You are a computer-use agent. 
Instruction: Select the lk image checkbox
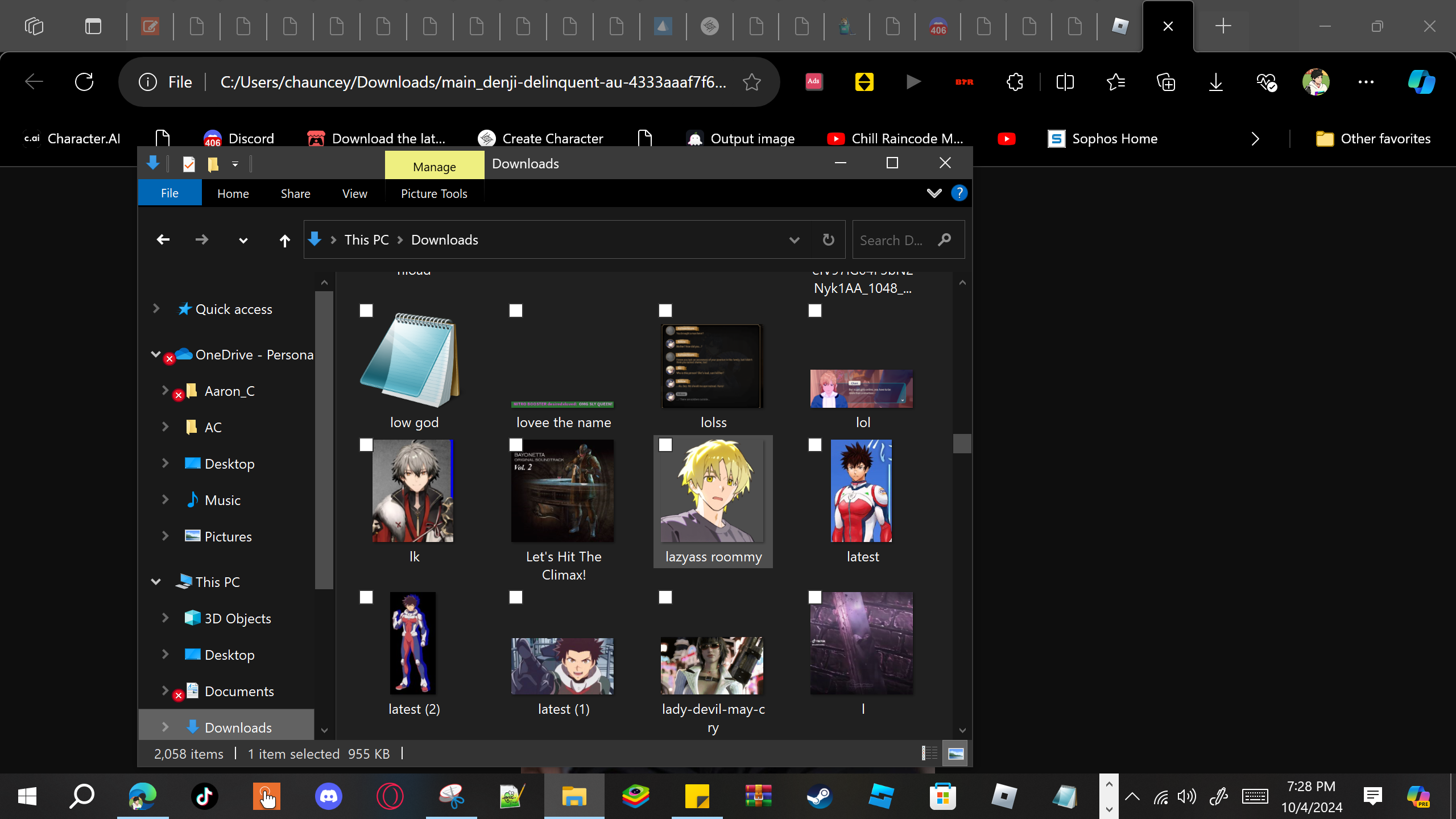click(x=366, y=445)
